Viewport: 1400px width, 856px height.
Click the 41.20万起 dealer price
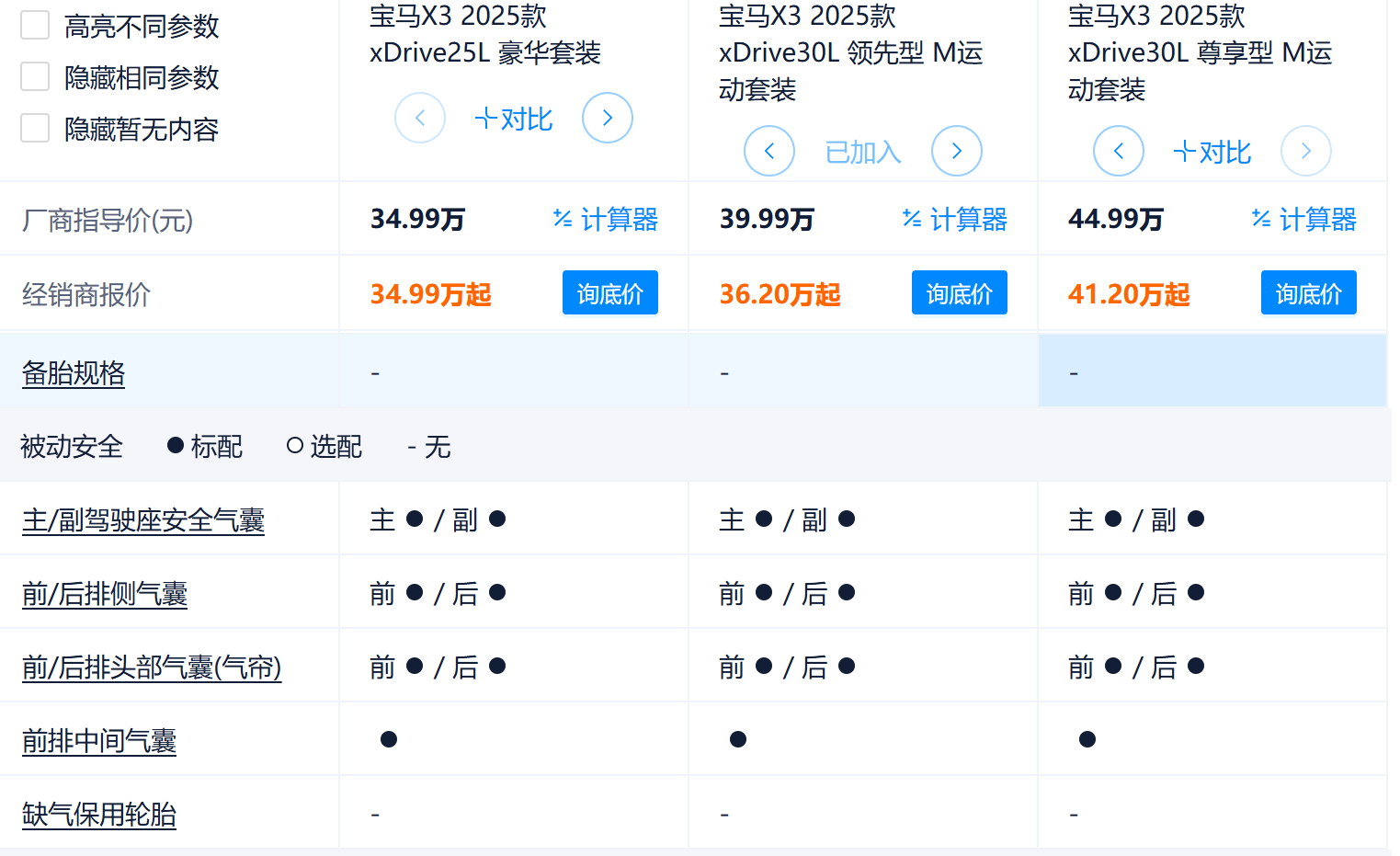coord(1129,293)
